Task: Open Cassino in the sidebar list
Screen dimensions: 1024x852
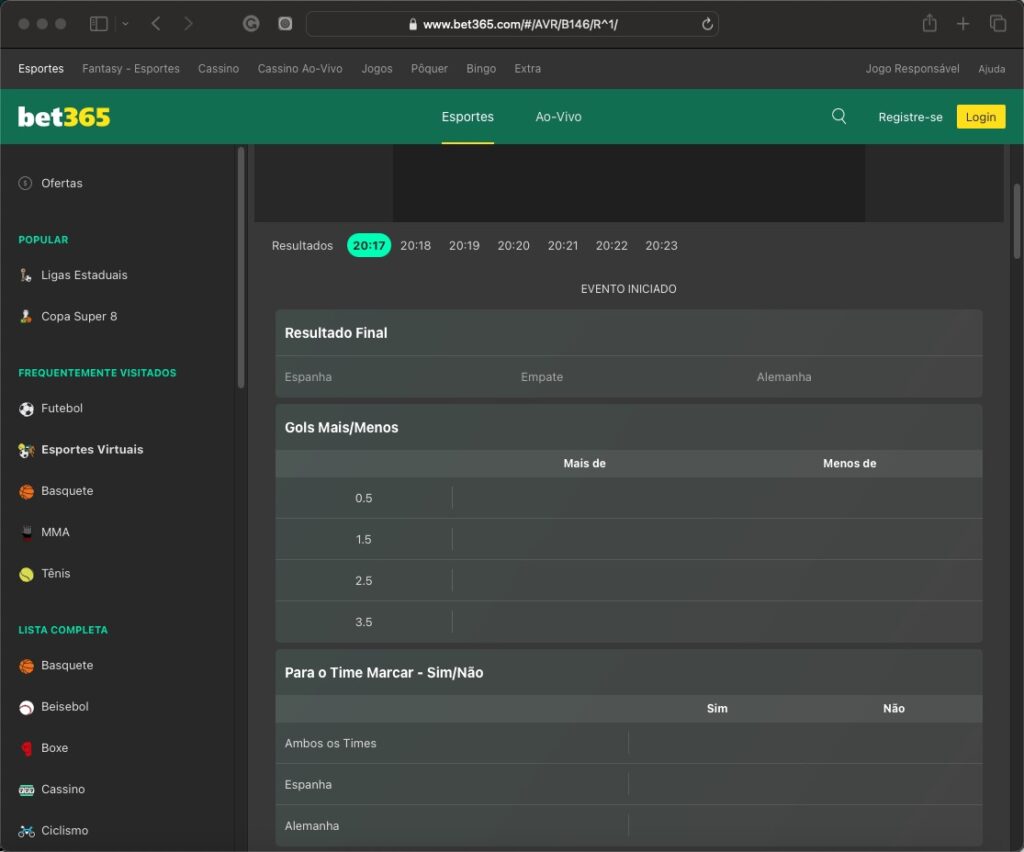Action: 63,789
